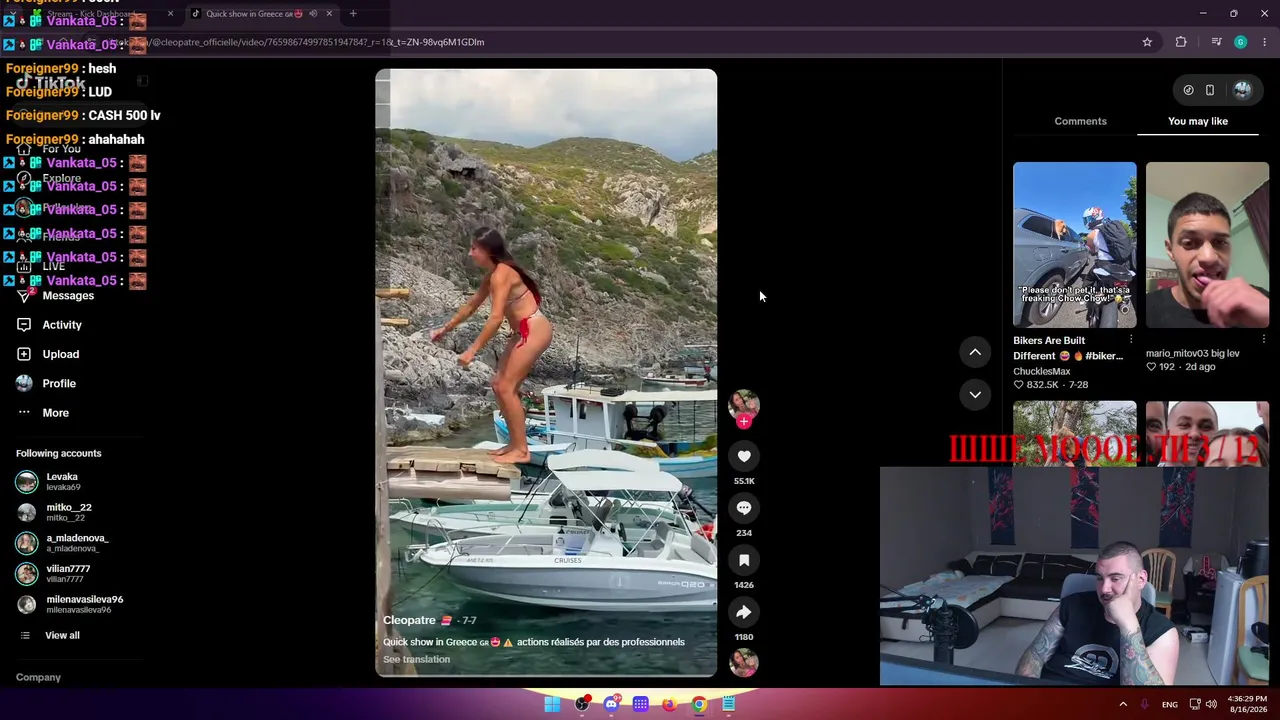Open comments via the speech bubble icon
Image resolution: width=1280 pixels, height=720 pixels.
point(744,508)
